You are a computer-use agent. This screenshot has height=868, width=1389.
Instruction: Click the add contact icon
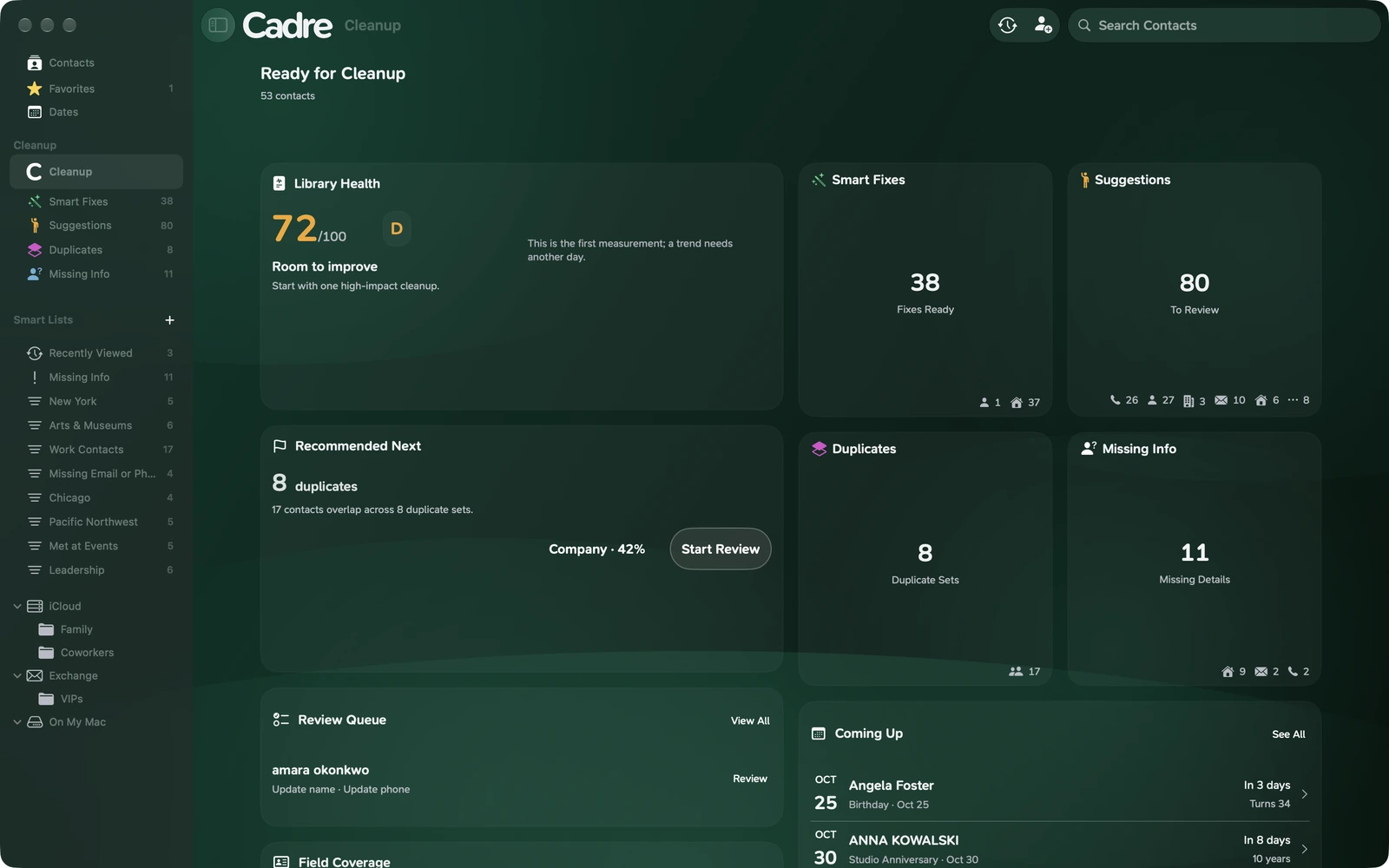[1043, 25]
